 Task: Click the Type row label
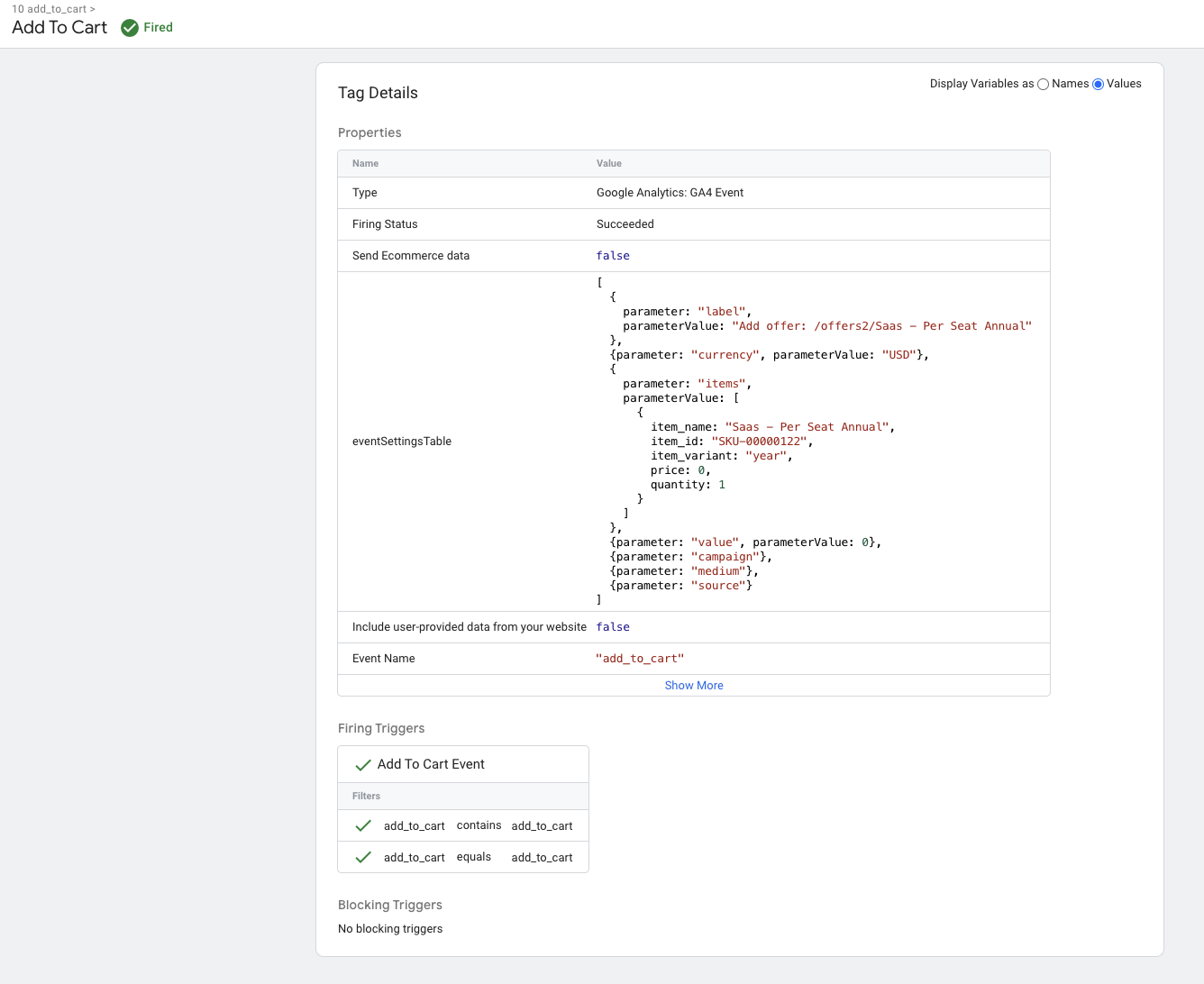point(365,193)
